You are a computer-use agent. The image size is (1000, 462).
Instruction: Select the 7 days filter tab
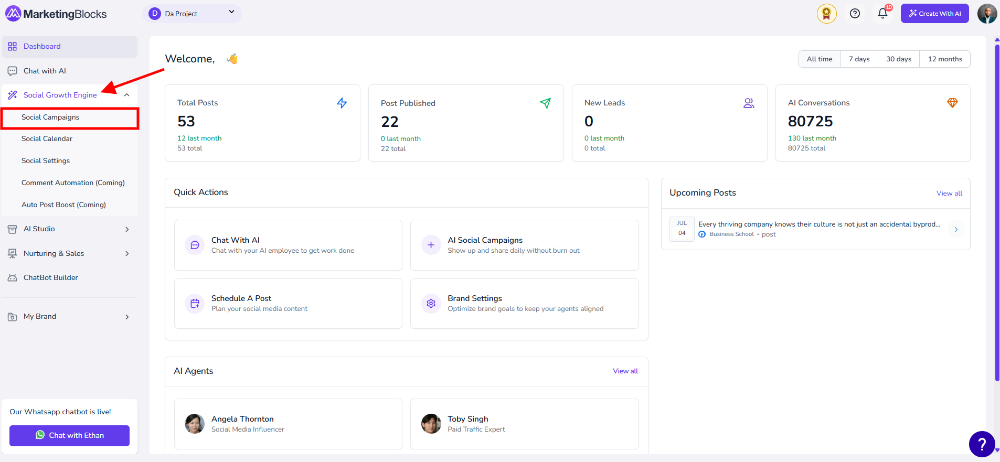pyautogui.click(x=859, y=59)
